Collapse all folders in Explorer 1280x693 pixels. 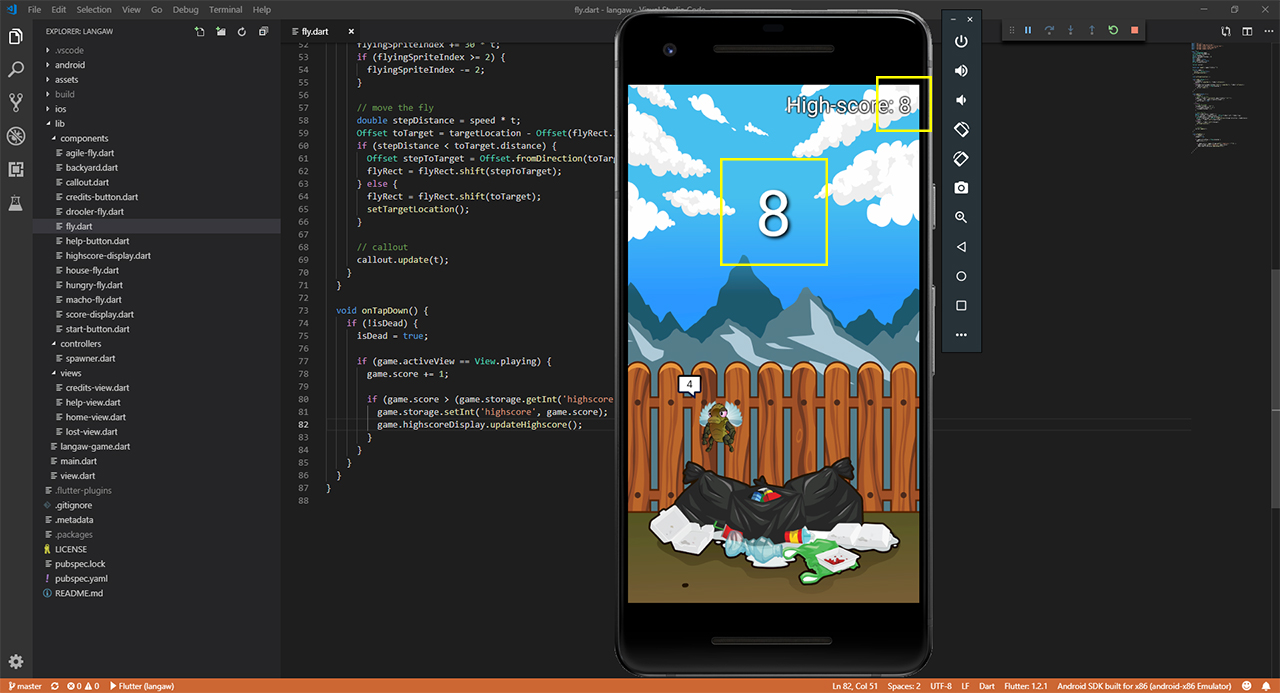tap(264, 31)
